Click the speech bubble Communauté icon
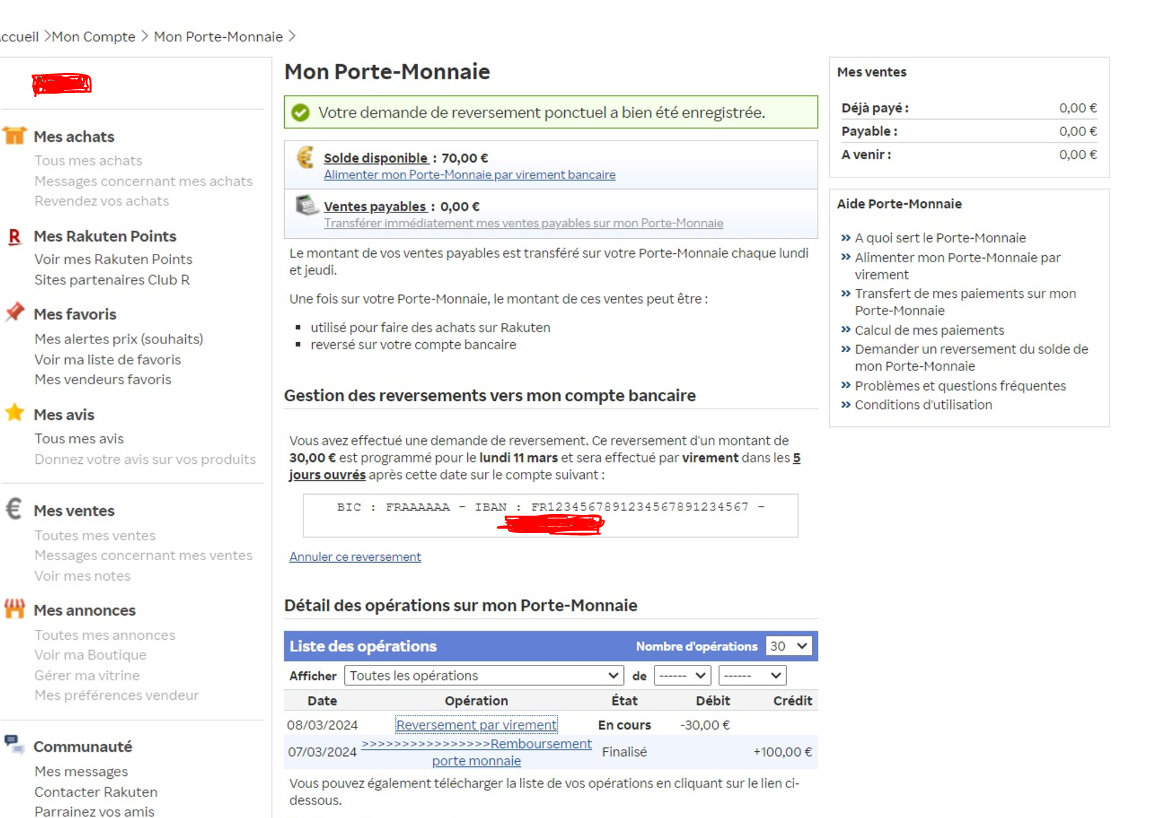Image resolution: width=1149 pixels, height=818 pixels. coord(14,745)
